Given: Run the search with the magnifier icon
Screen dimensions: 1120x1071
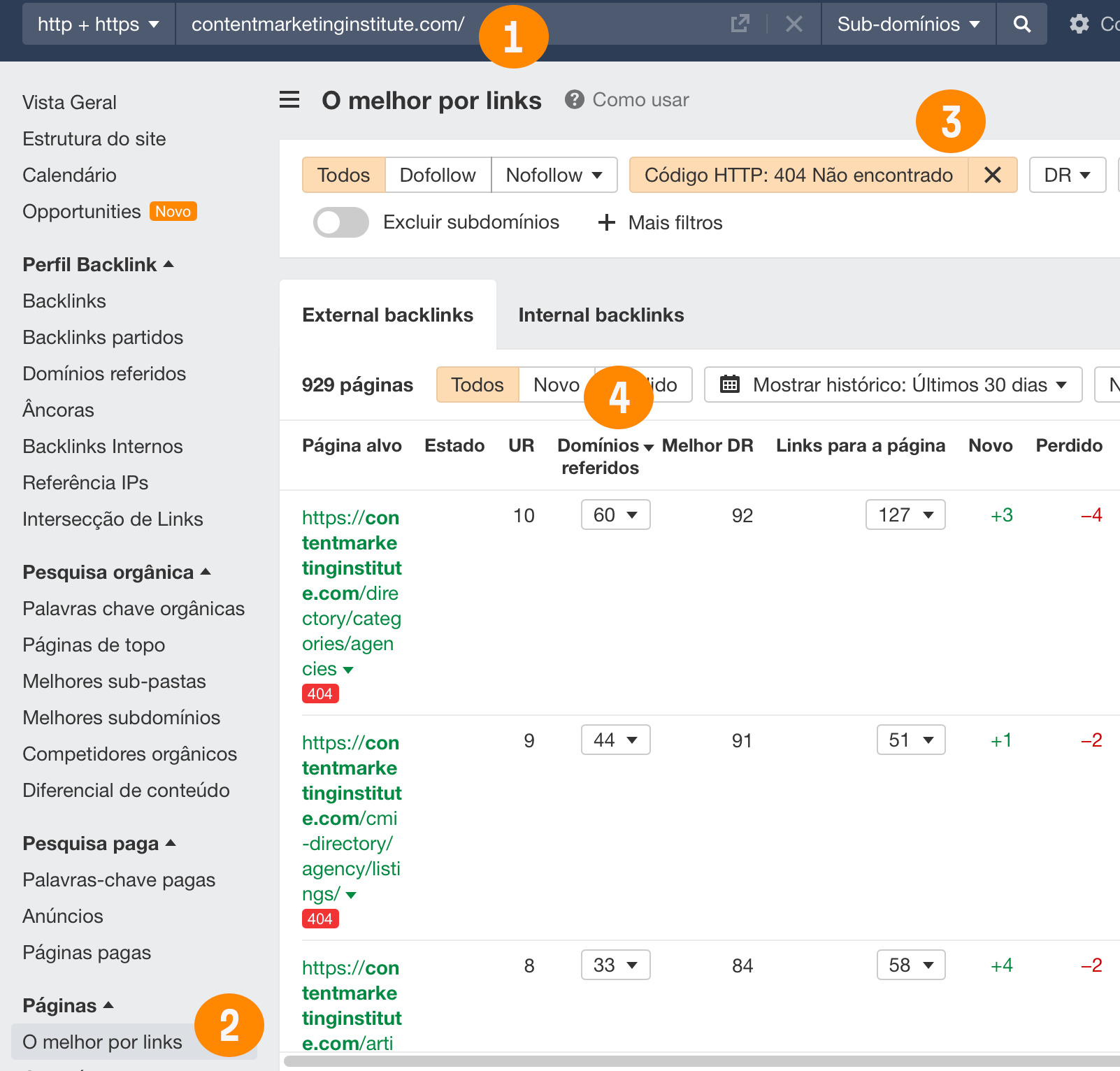Looking at the screenshot, I should 1021,24.
